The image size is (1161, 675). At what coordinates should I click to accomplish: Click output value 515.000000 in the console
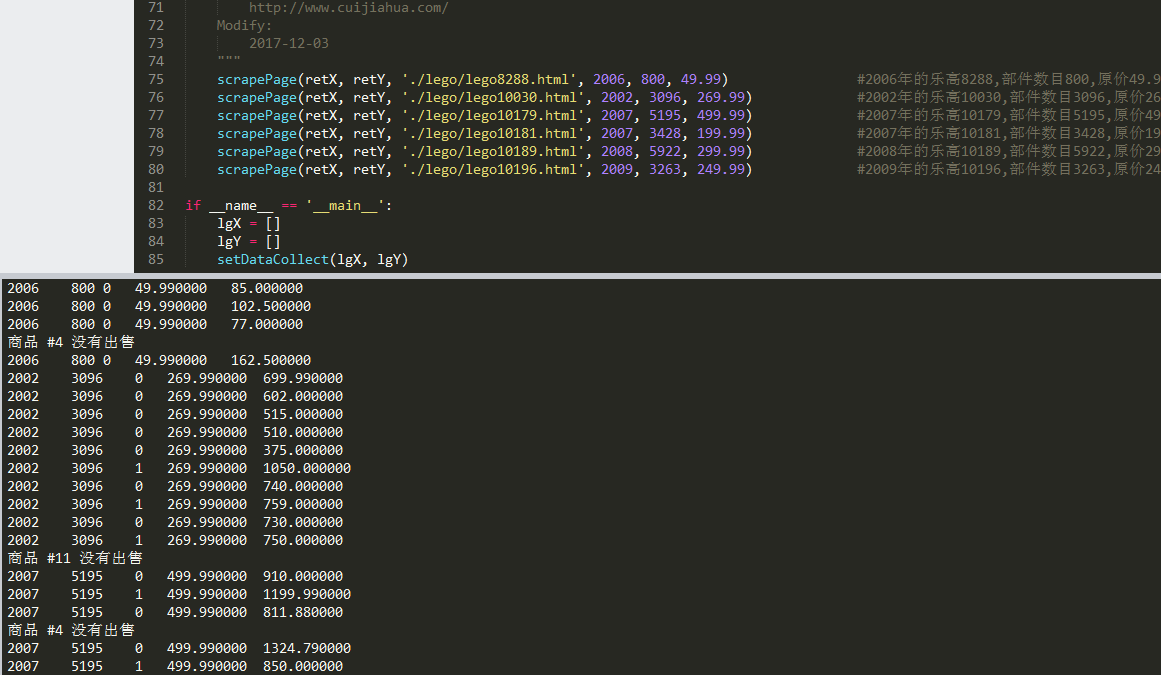(303, 414)
